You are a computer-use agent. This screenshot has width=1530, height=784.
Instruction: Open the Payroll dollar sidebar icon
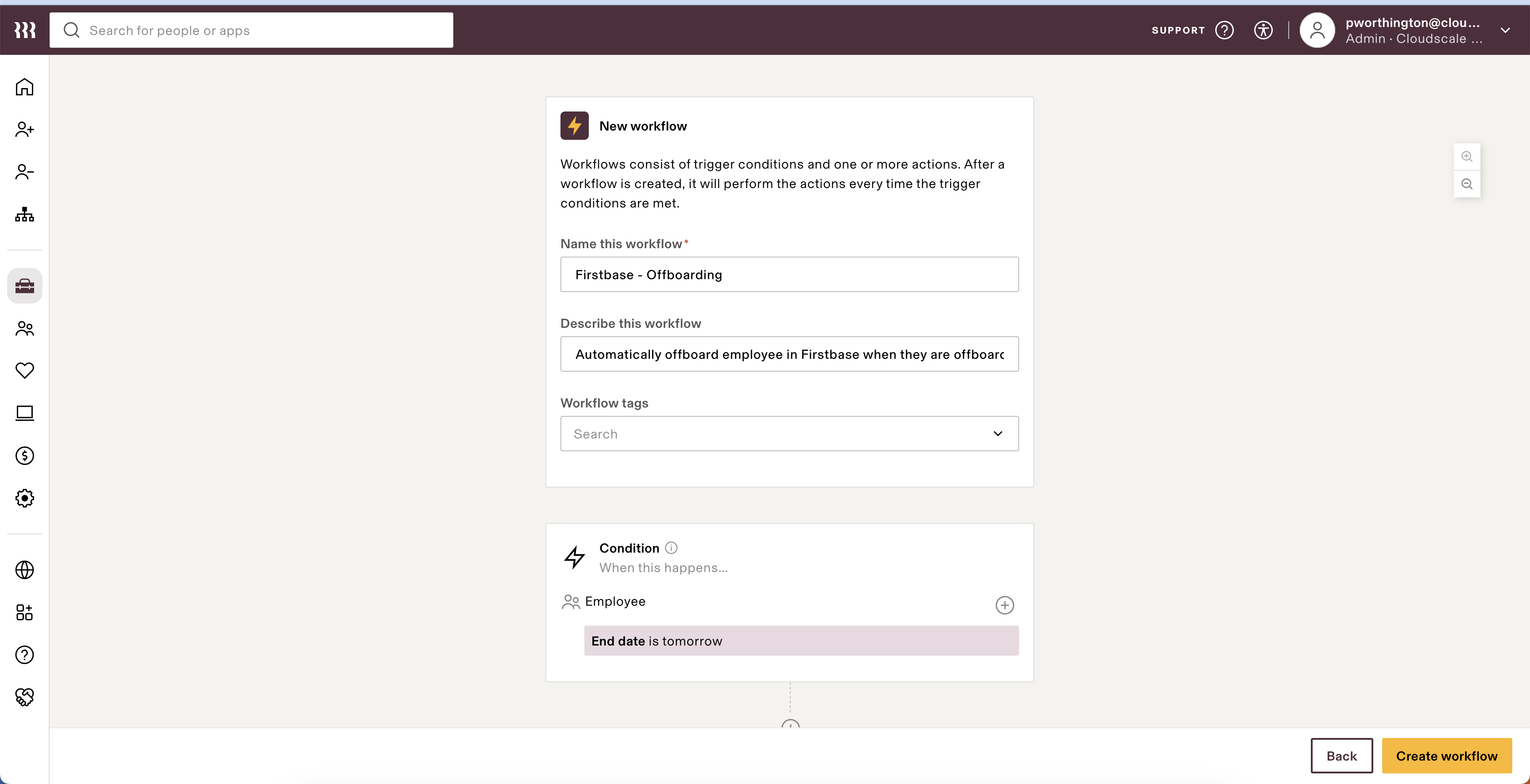click(x=24, y=456)
